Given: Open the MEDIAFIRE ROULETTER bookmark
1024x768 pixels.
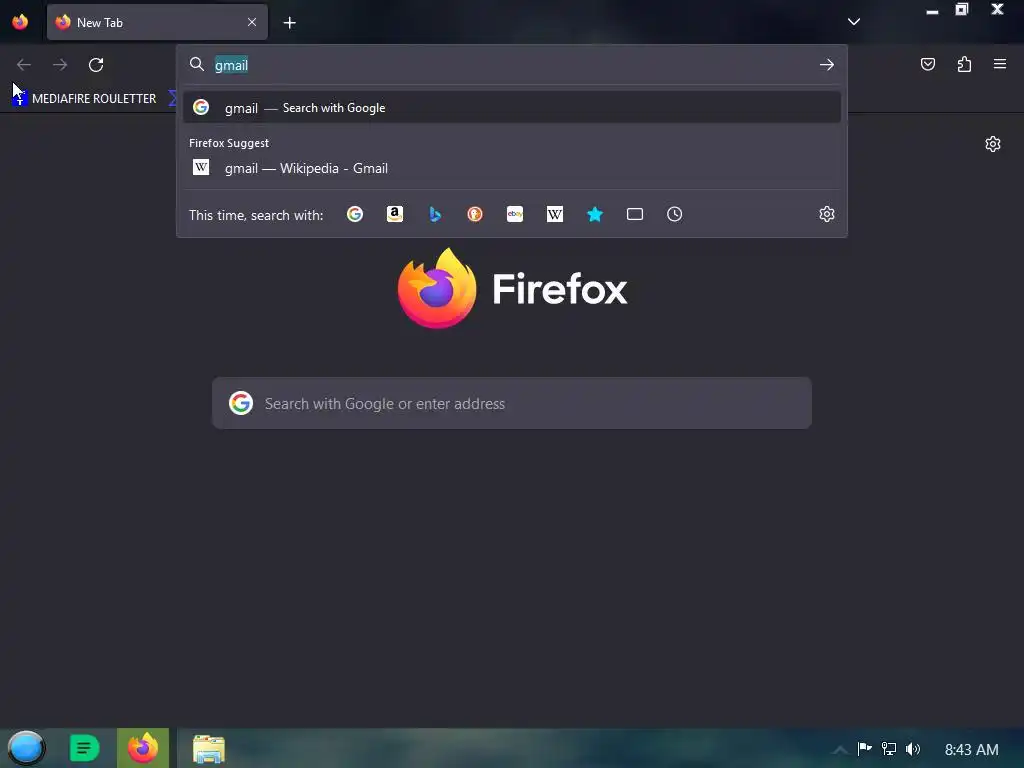Looking at the screenshot, I should (85, 99).
